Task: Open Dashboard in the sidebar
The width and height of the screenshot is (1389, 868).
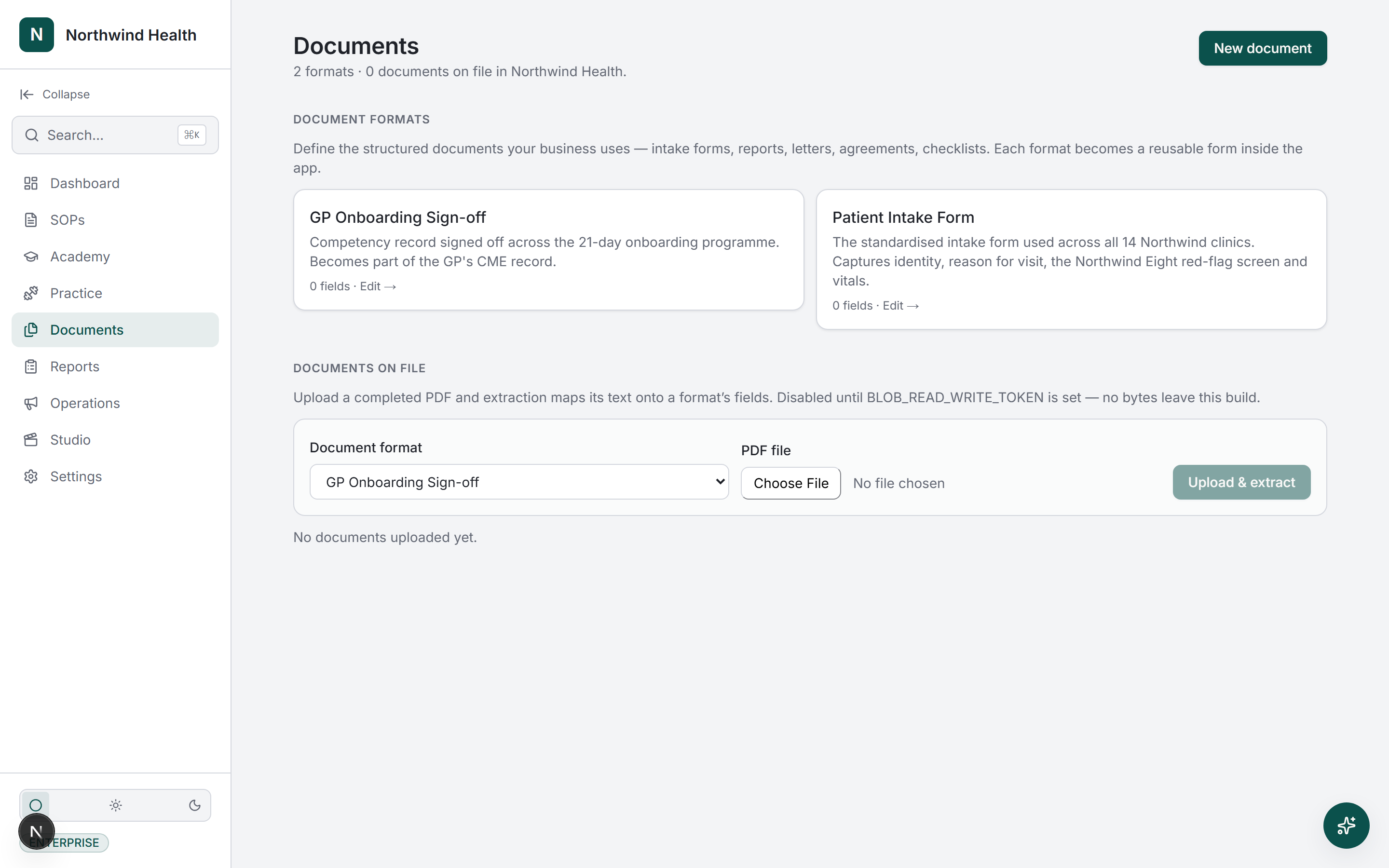Action: click(x=115, y=183)
